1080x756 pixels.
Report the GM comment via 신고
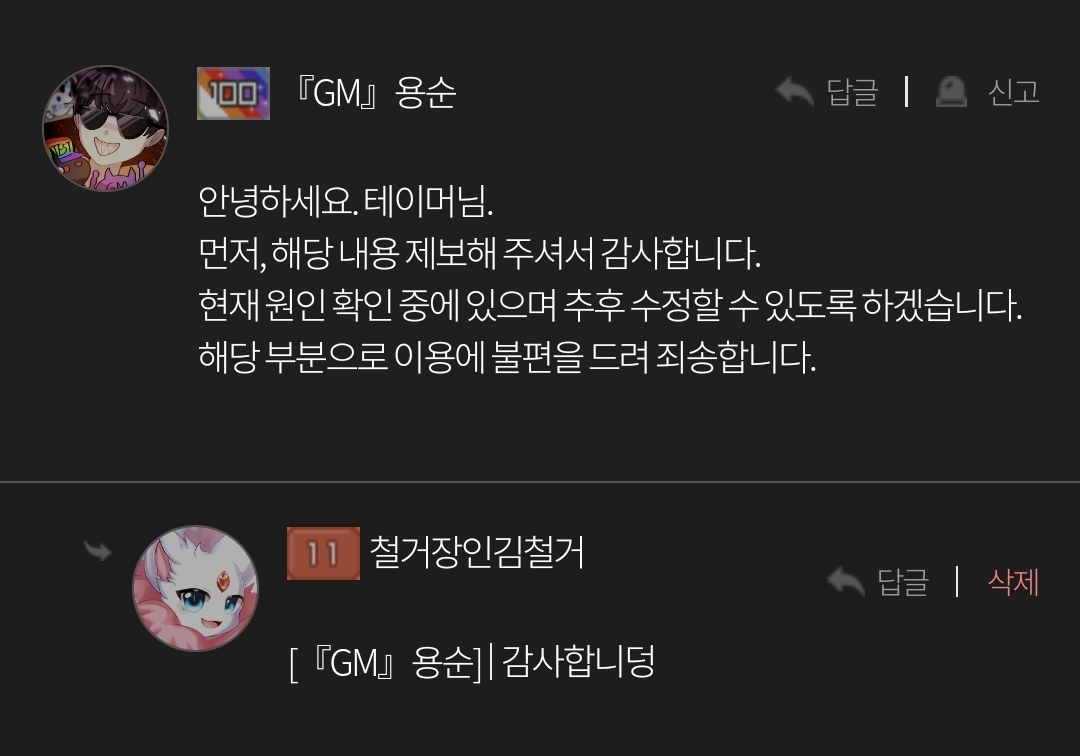point(1013,92)
